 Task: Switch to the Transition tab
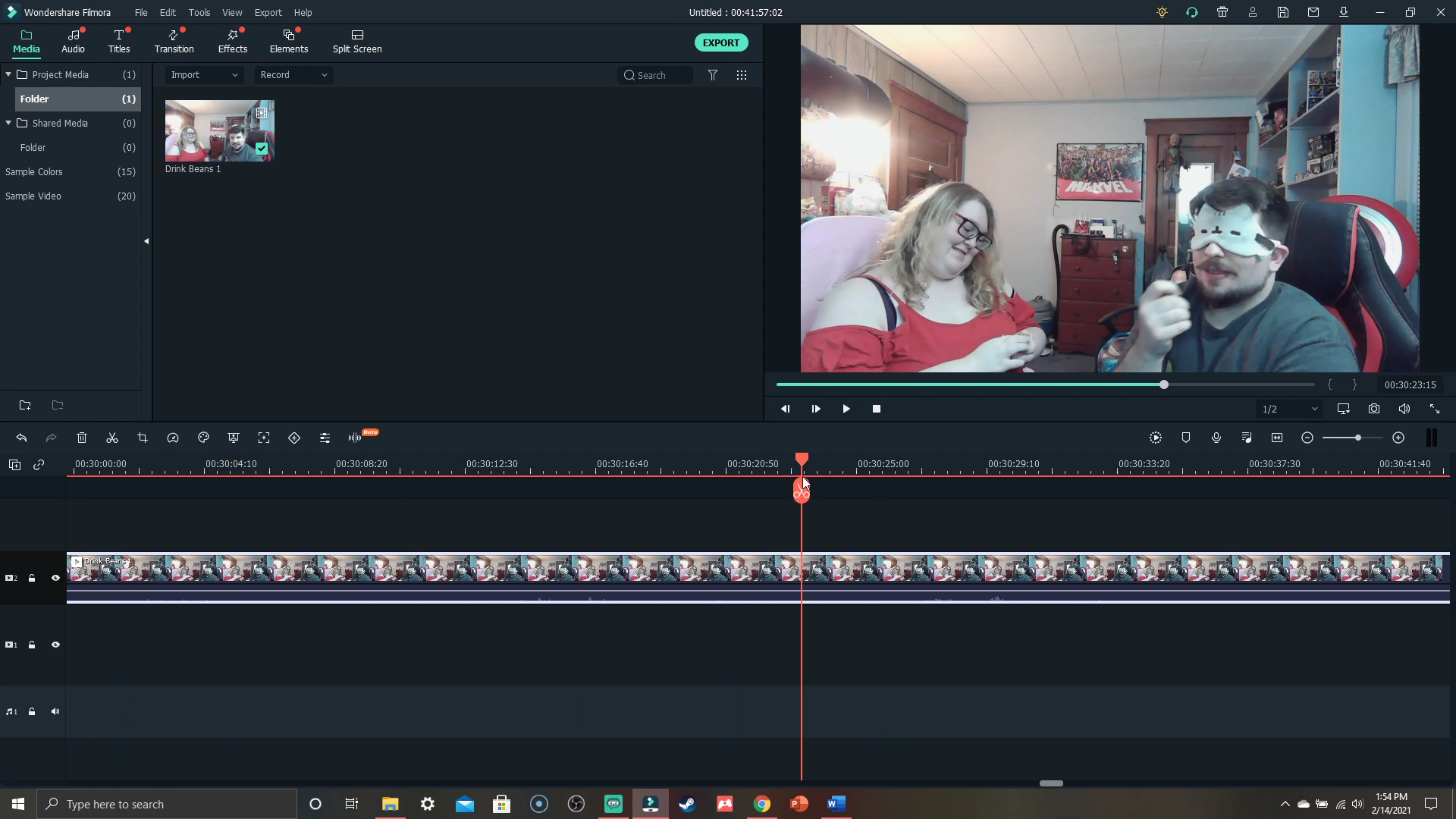(x=174, y=42)
